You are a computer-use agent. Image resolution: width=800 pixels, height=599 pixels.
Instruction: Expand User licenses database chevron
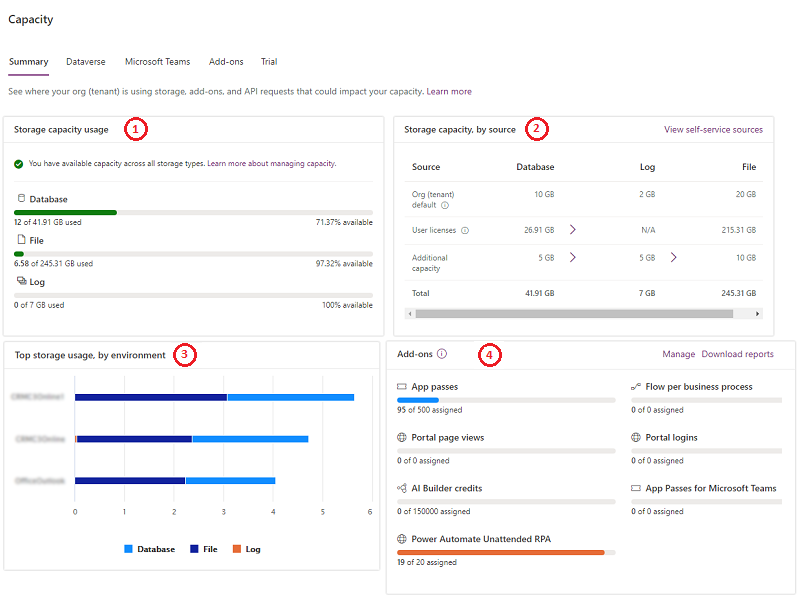click(573, 230)
